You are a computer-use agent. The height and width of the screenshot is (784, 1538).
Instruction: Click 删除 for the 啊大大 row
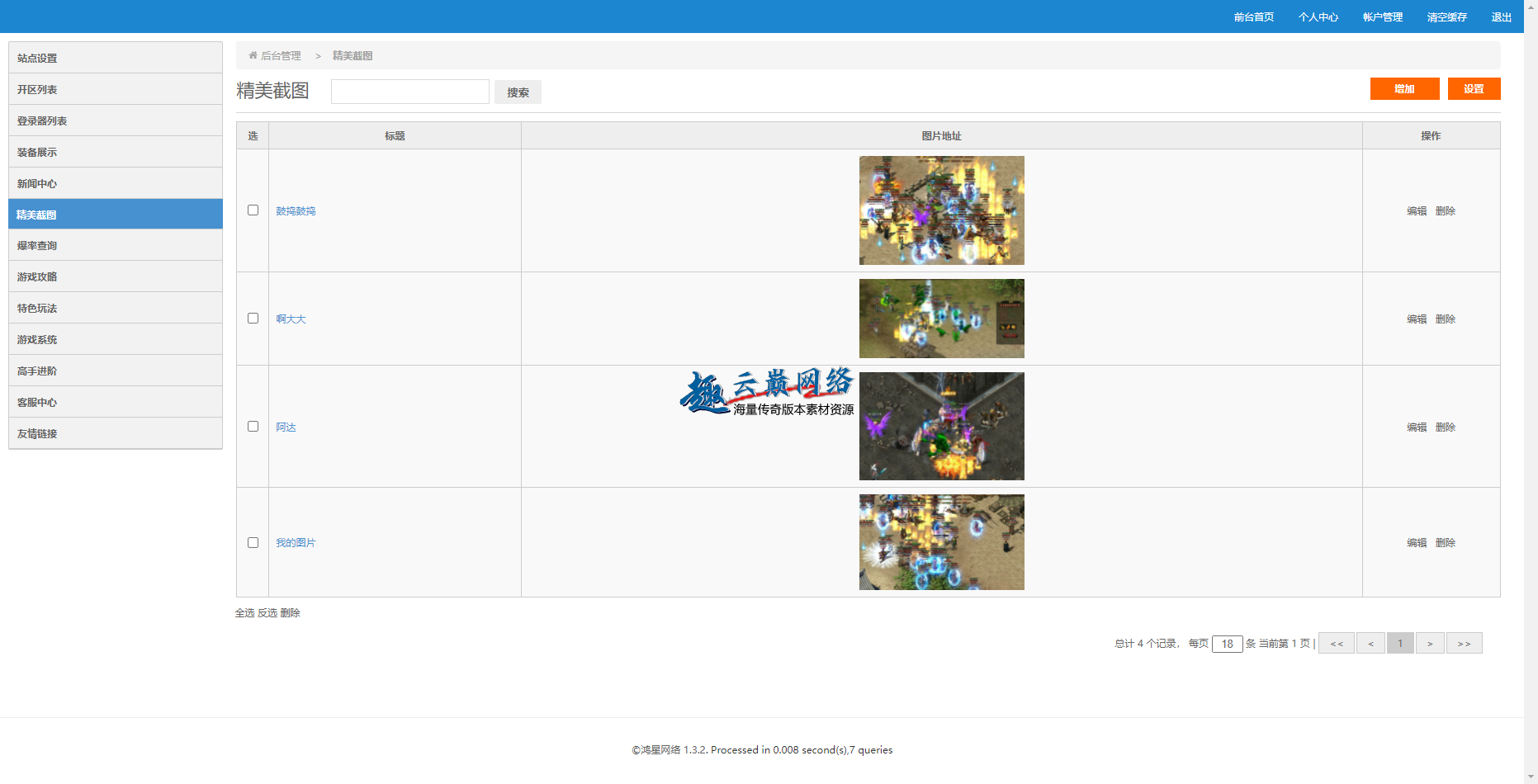[1445, 319]
